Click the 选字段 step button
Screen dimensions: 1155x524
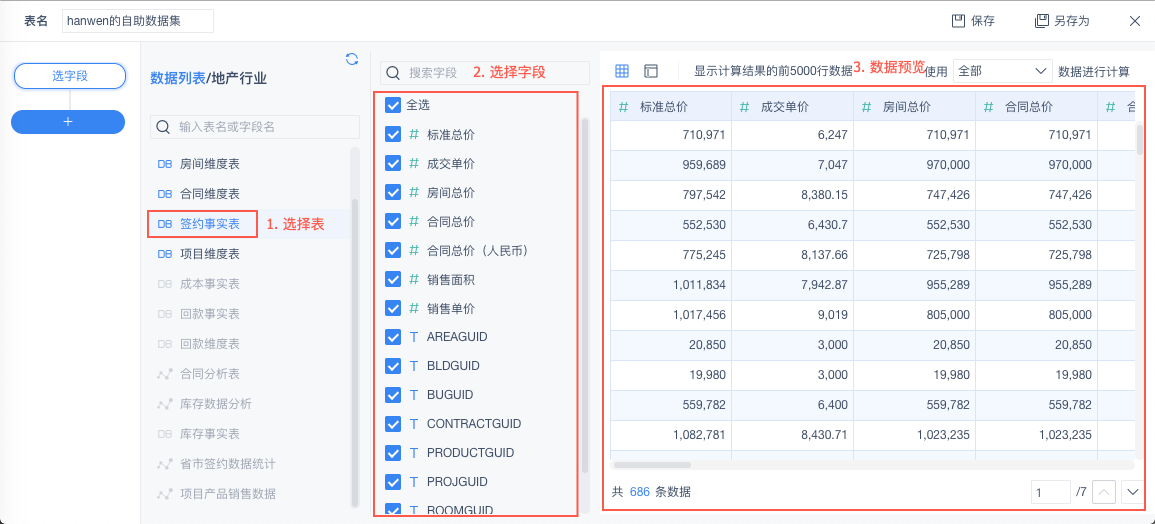(x=69, y=75)
